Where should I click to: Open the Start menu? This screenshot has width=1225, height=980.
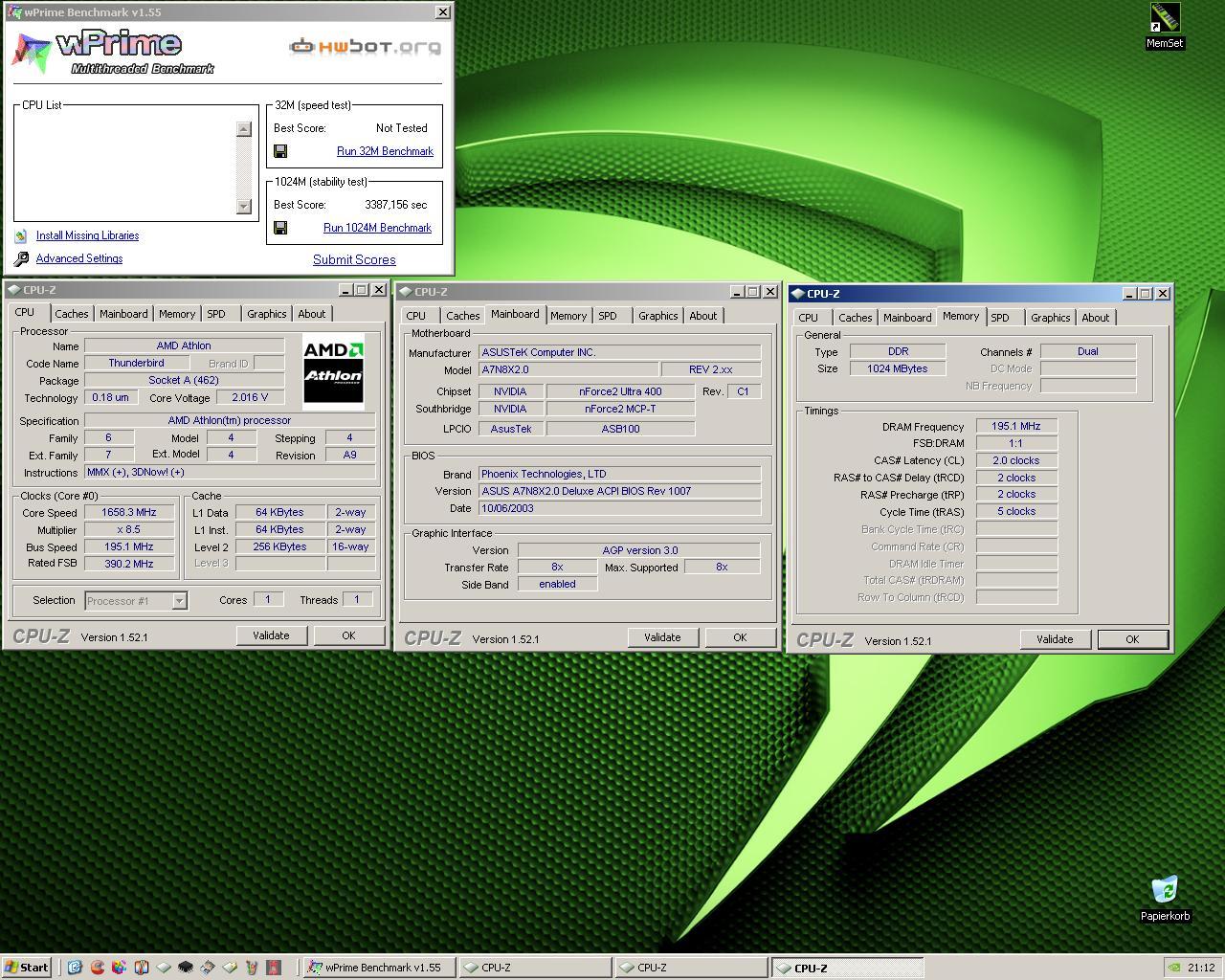pyautogui.click(x=26, y=968)
